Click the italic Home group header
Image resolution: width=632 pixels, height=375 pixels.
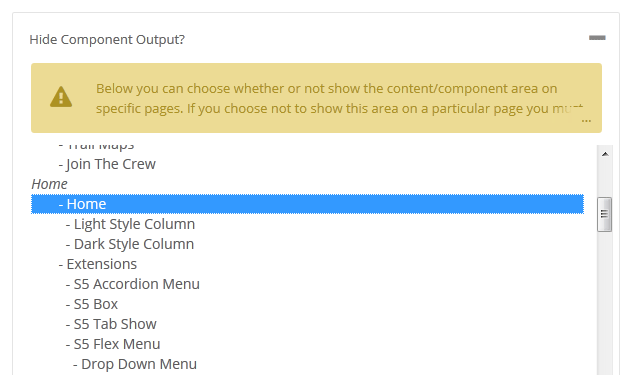[x=50, y=184]
